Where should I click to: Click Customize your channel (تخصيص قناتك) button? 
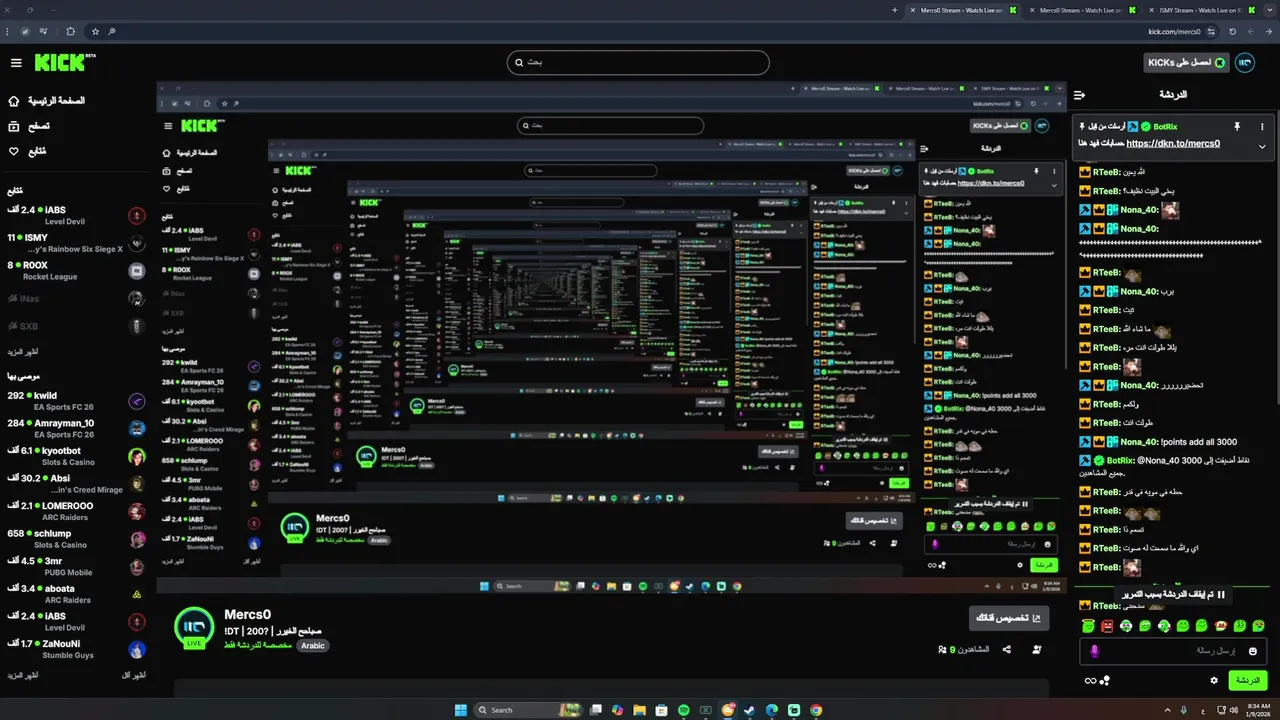pos(1009,618)
